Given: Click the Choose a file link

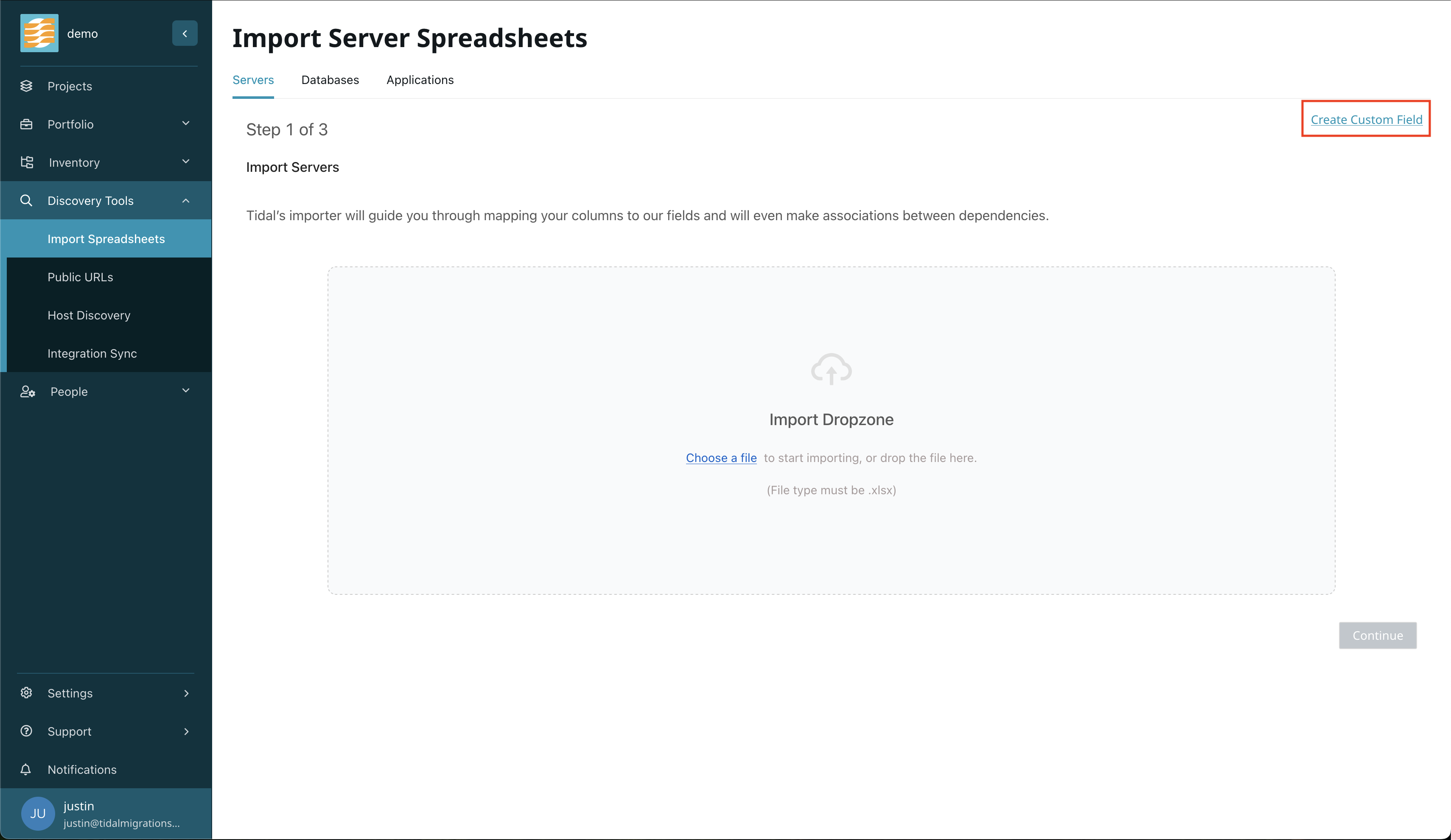Looking at the screenshot, I should (721, 458).
